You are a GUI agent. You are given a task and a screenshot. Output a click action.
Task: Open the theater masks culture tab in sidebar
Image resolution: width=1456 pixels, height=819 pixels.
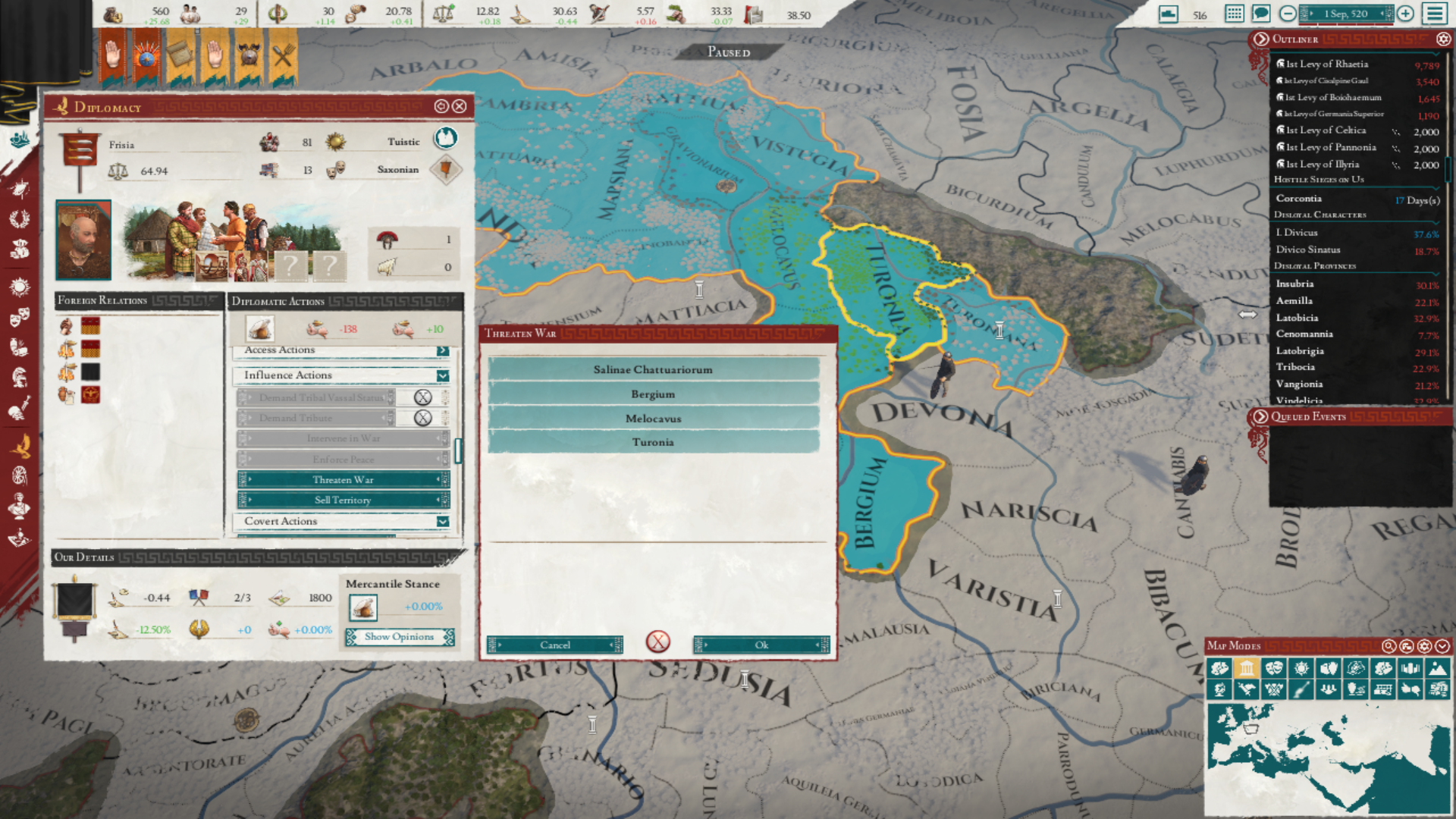pos(19,317)
